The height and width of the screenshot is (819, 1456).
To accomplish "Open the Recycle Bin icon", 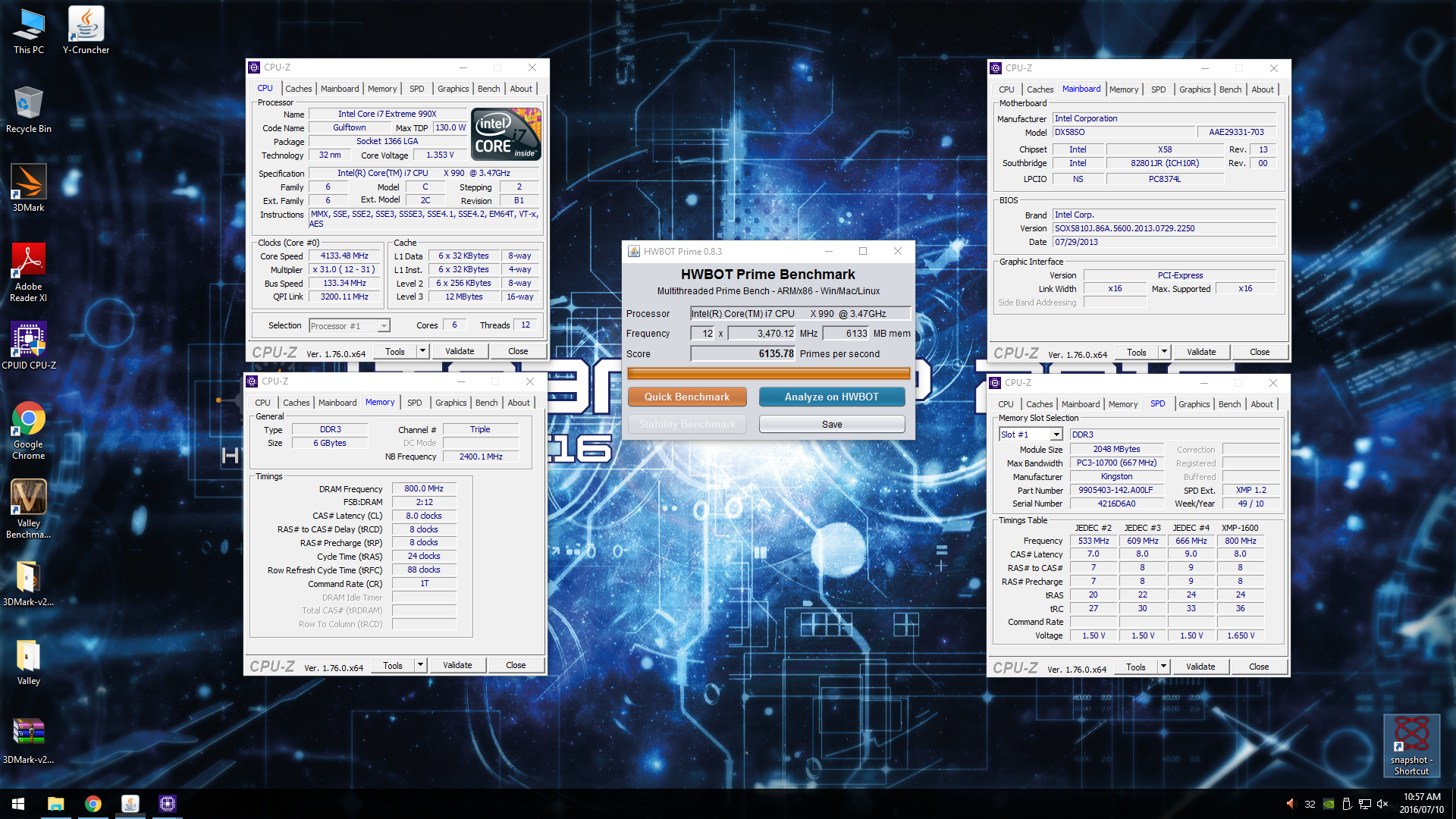I will click(x=29, y=110).
